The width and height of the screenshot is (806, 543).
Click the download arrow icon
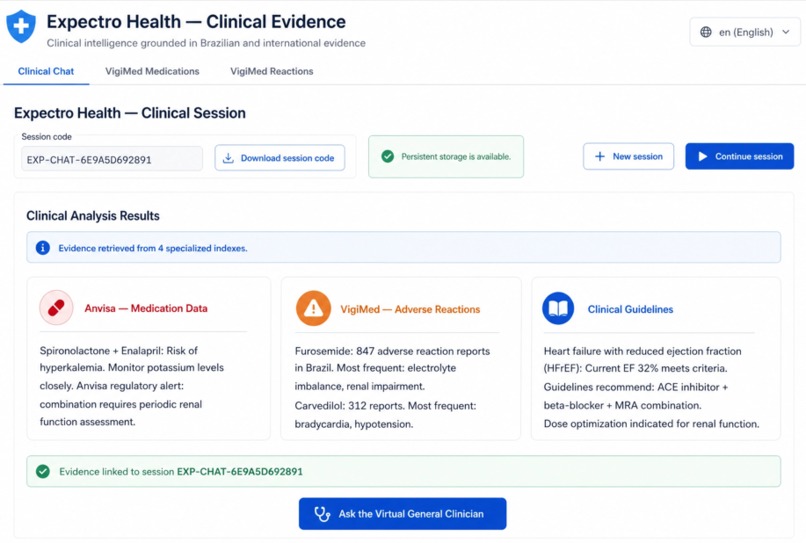coord(228,158)
